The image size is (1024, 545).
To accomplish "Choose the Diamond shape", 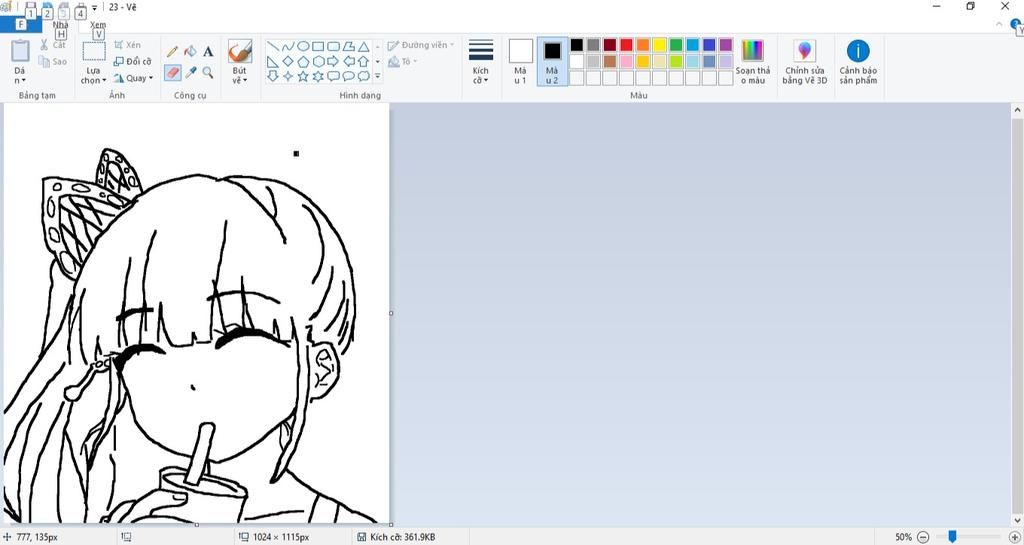I will [288, 61].
